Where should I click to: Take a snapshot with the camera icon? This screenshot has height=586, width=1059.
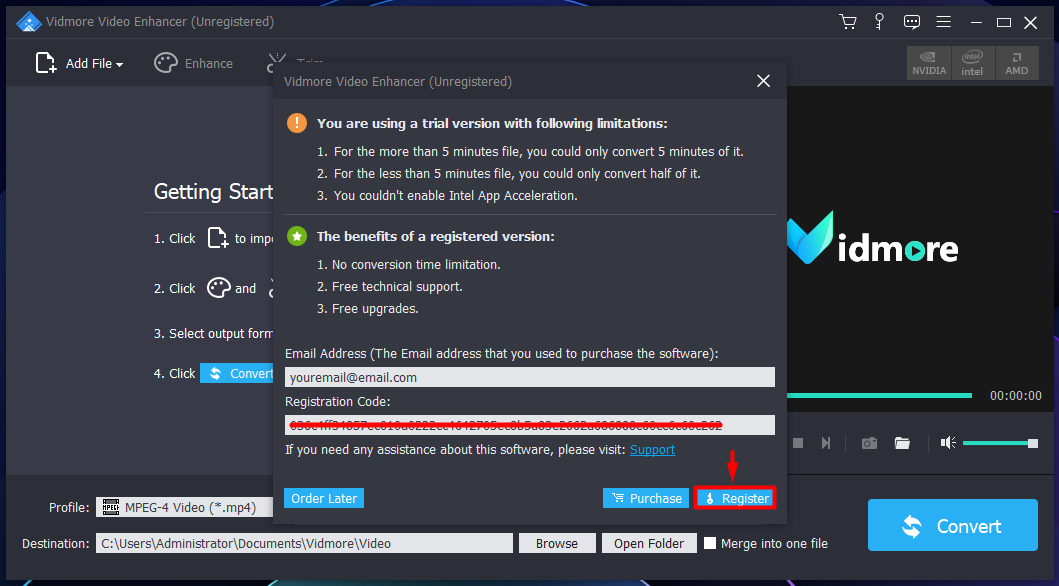(869, 443)
